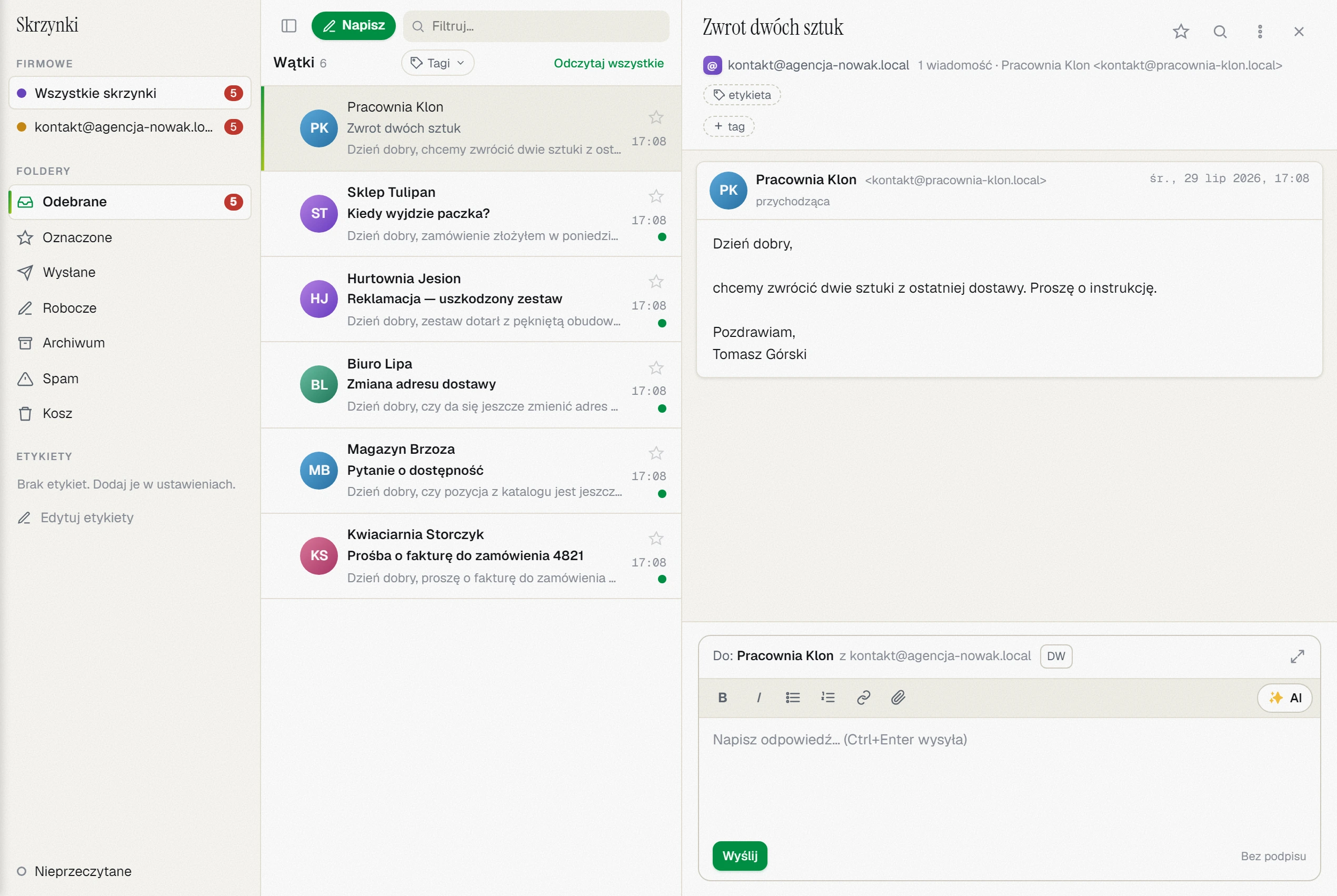Open the Tagi dropdown
1337x896 pixels.
coord(437,63)
